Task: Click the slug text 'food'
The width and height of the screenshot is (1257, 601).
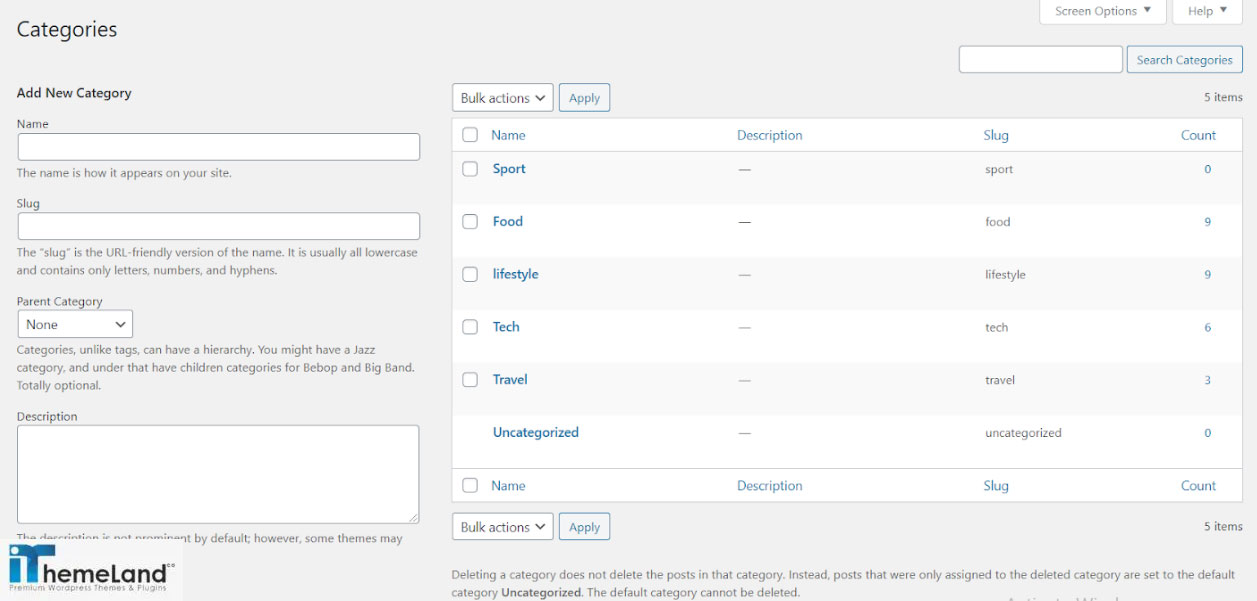Action: 998,222
